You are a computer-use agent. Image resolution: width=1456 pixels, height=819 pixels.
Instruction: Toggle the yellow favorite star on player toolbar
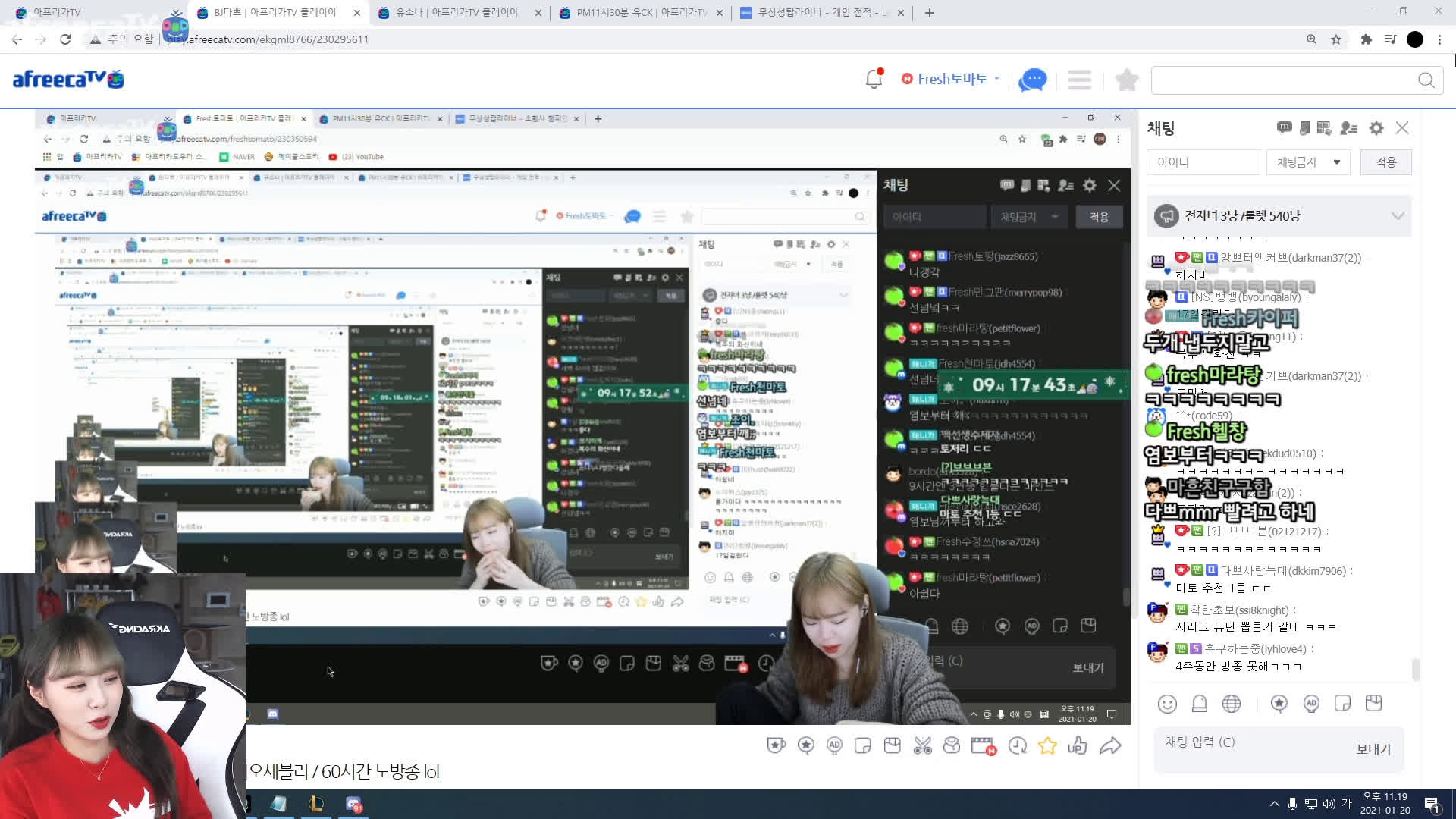(x=1047, y=745)
